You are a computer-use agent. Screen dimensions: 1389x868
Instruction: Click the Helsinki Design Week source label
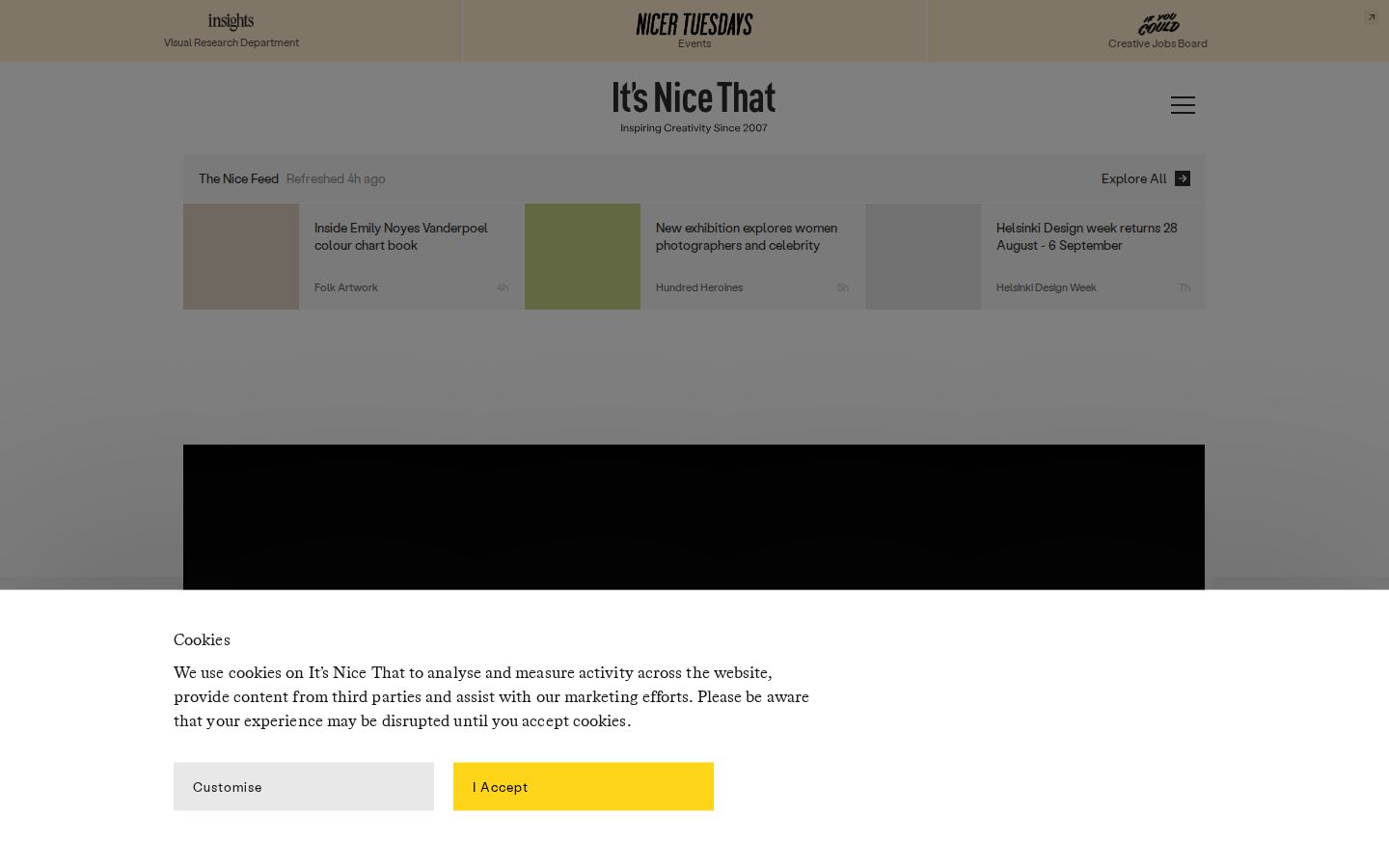tap(1047, 287)
